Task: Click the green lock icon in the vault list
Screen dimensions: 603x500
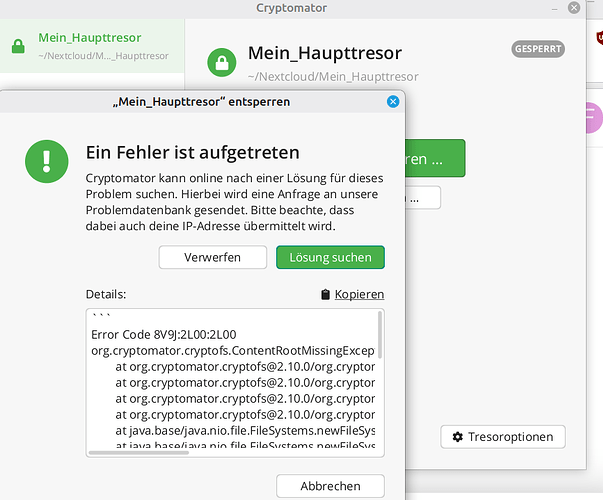Action: (x=18, y=46)
